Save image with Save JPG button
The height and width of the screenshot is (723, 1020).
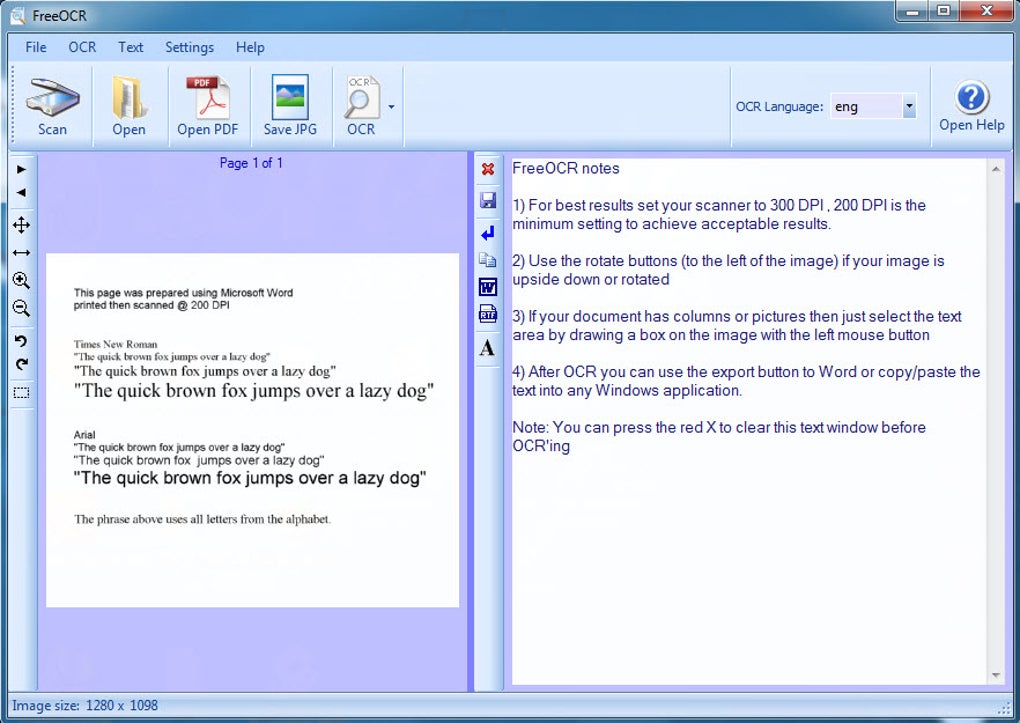(x=290, y=107)
